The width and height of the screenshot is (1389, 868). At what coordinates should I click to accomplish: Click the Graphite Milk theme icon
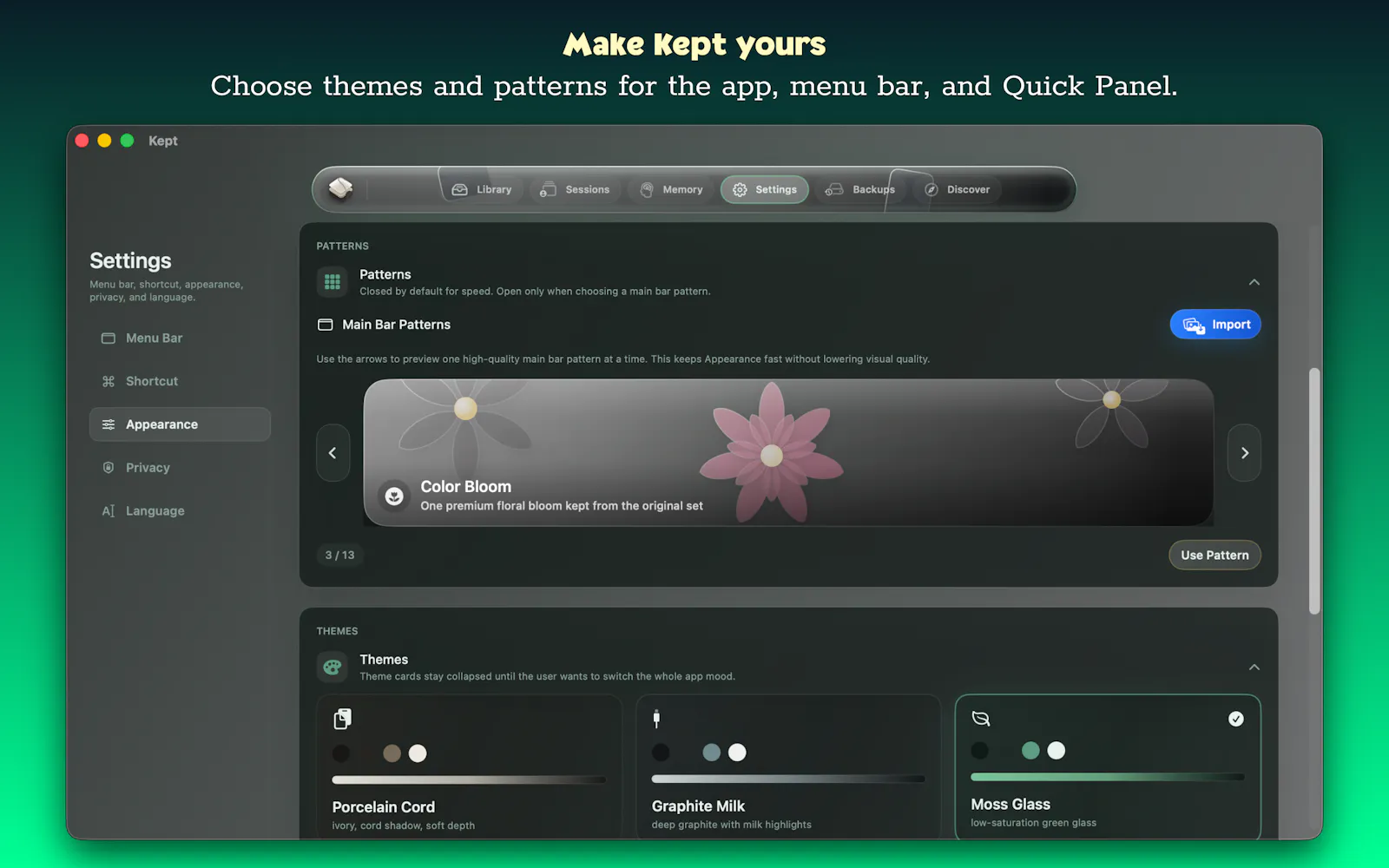tap(656, 719)
